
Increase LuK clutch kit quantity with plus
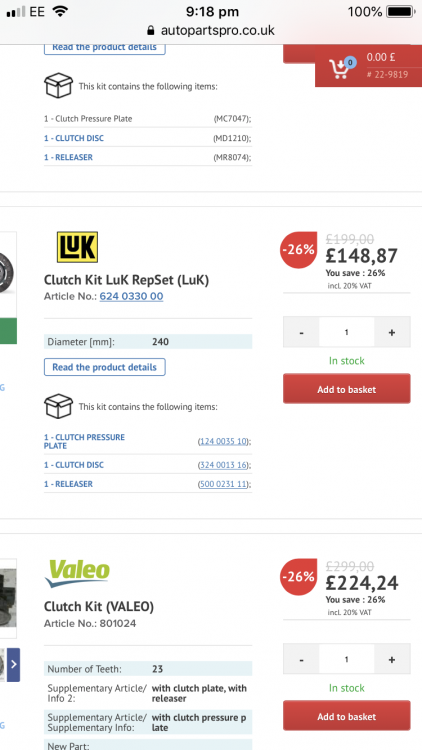coord(392,332)
